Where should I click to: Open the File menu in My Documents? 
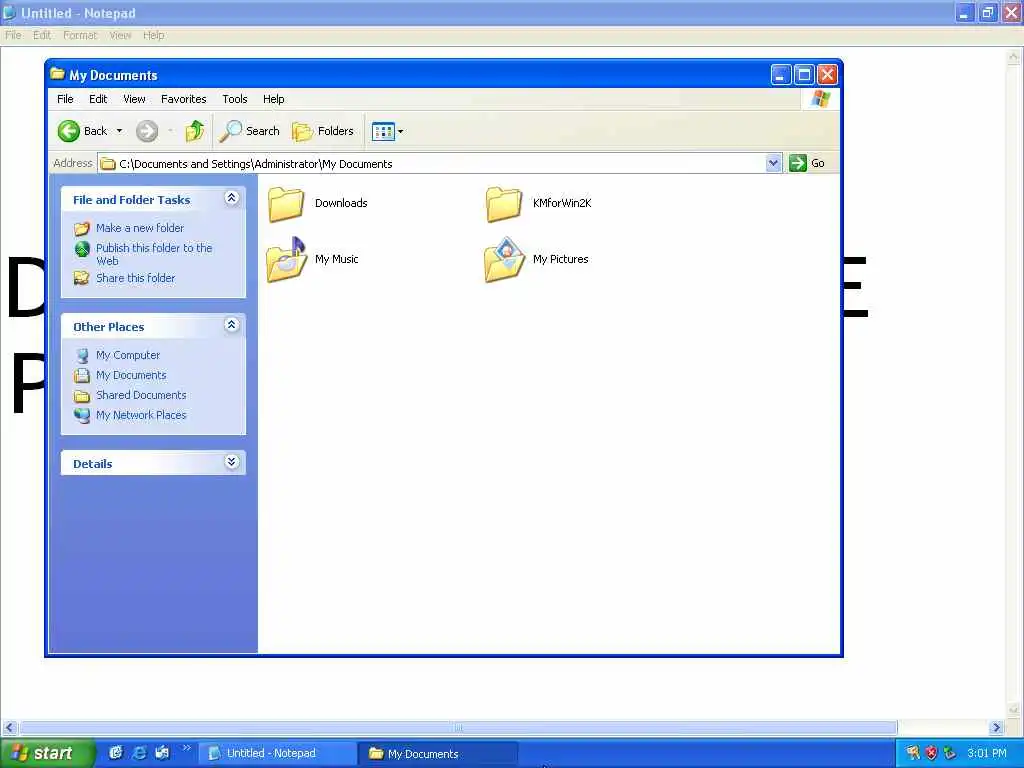coord(65,99)
